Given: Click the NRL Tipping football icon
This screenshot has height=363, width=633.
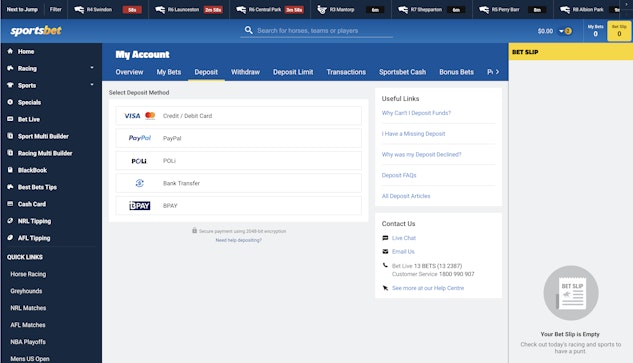Looking at the screenshot, I should click(10, 221).
